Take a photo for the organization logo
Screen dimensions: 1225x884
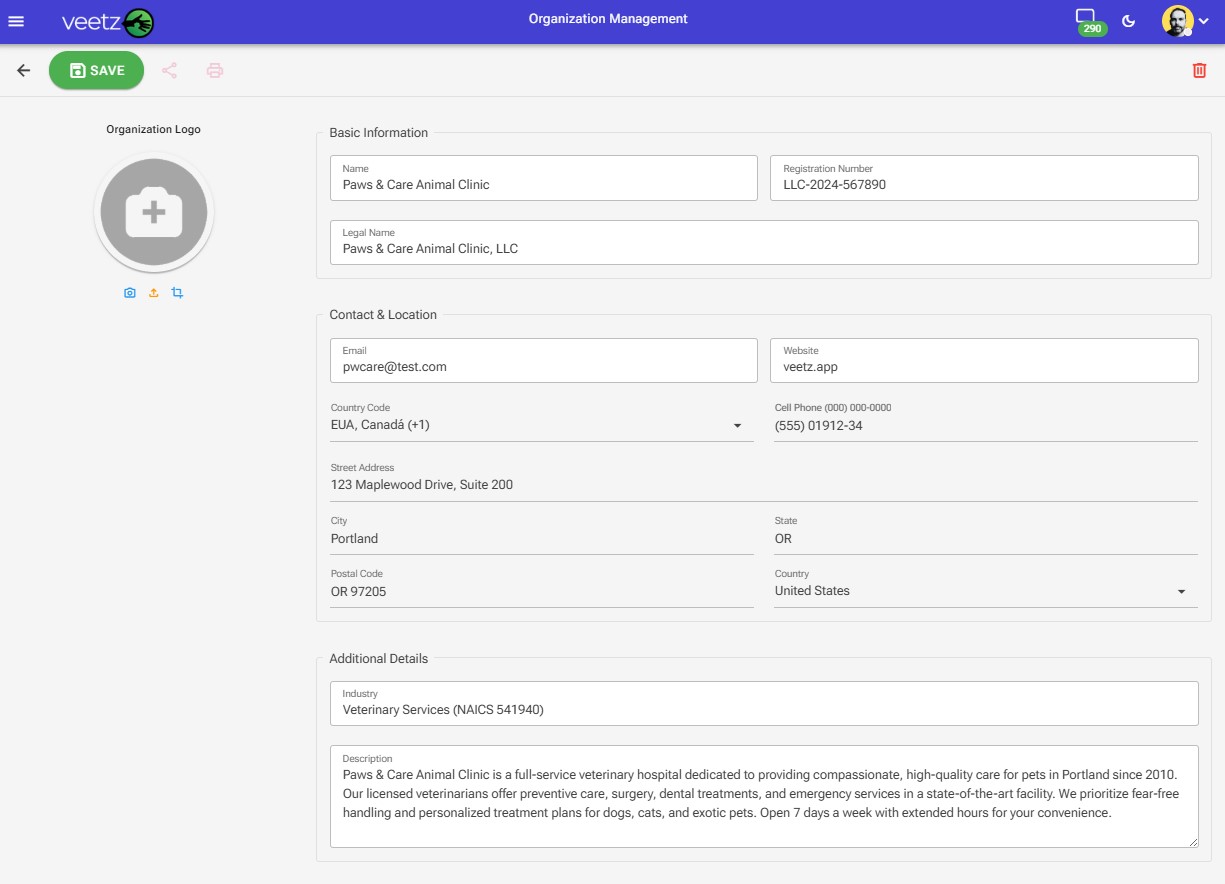tap(130, 292)
